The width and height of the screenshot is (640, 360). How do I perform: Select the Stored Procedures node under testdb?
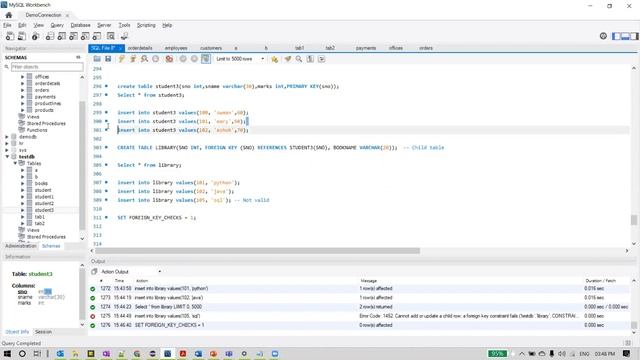(46, 237)
